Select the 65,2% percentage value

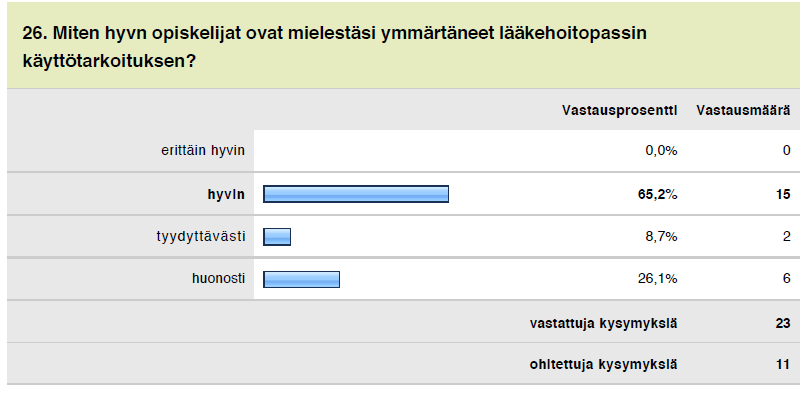658,194
